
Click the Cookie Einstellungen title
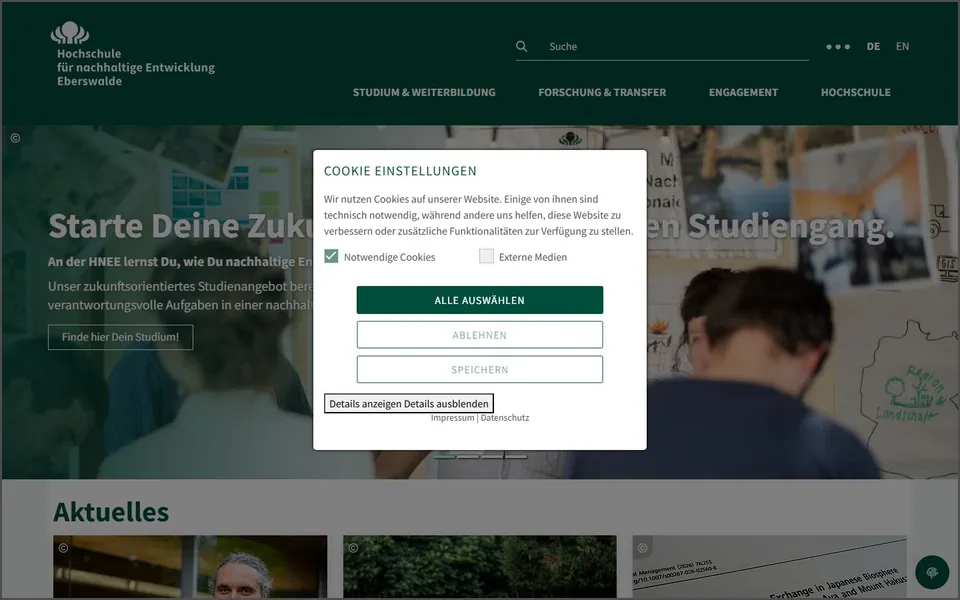click(400, 171)
